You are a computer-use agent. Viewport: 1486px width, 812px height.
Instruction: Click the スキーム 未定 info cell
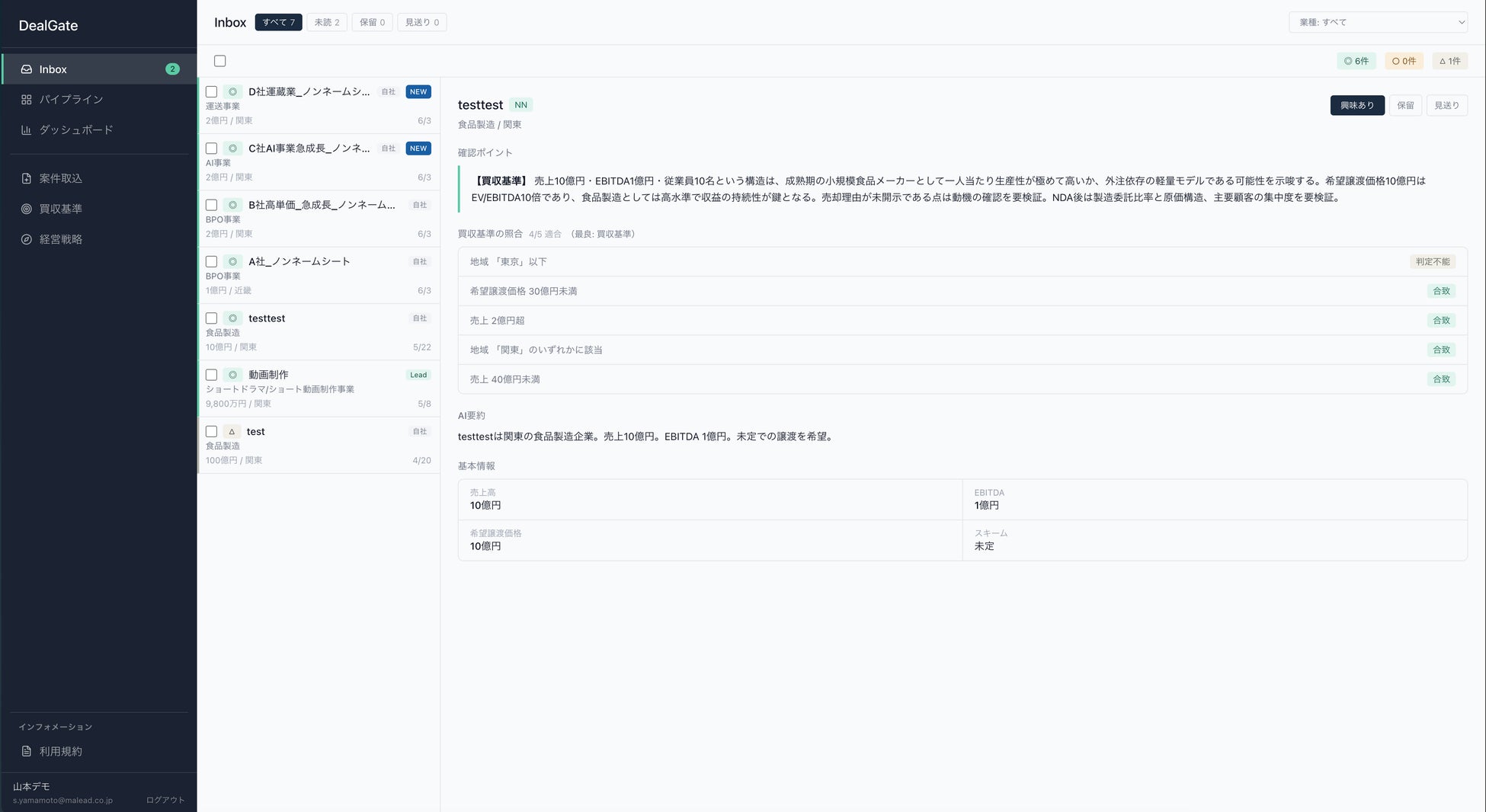click(x=1215, y=540)
